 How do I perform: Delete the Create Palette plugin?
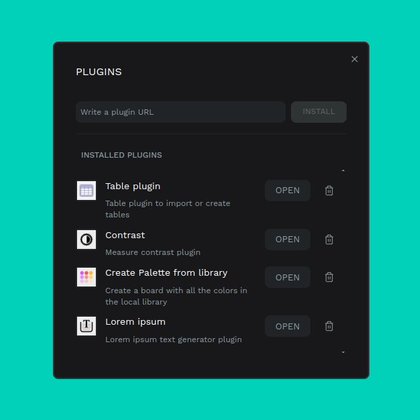(329, 277)
